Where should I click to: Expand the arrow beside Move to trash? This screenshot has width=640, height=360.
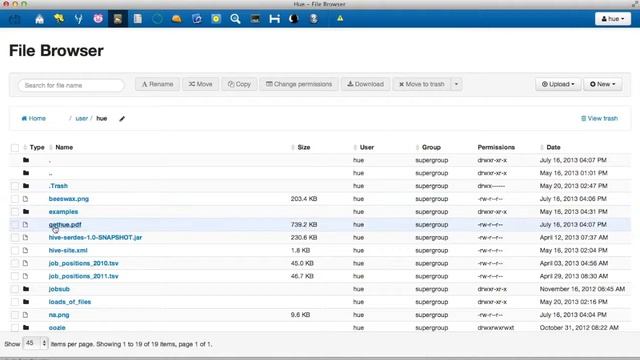456,84
